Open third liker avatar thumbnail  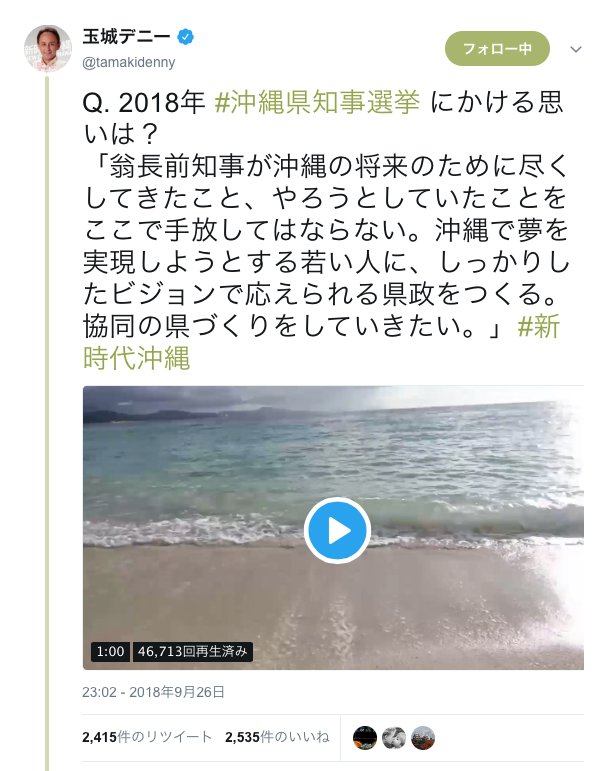423,738
